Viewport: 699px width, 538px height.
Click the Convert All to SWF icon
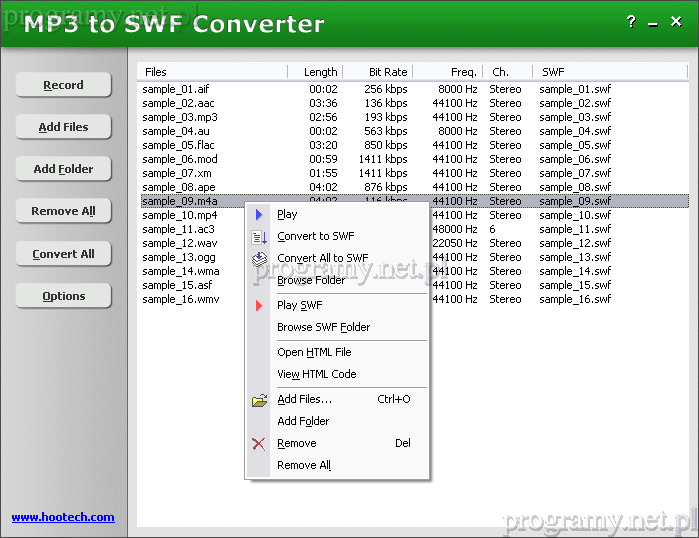[259, 259]
